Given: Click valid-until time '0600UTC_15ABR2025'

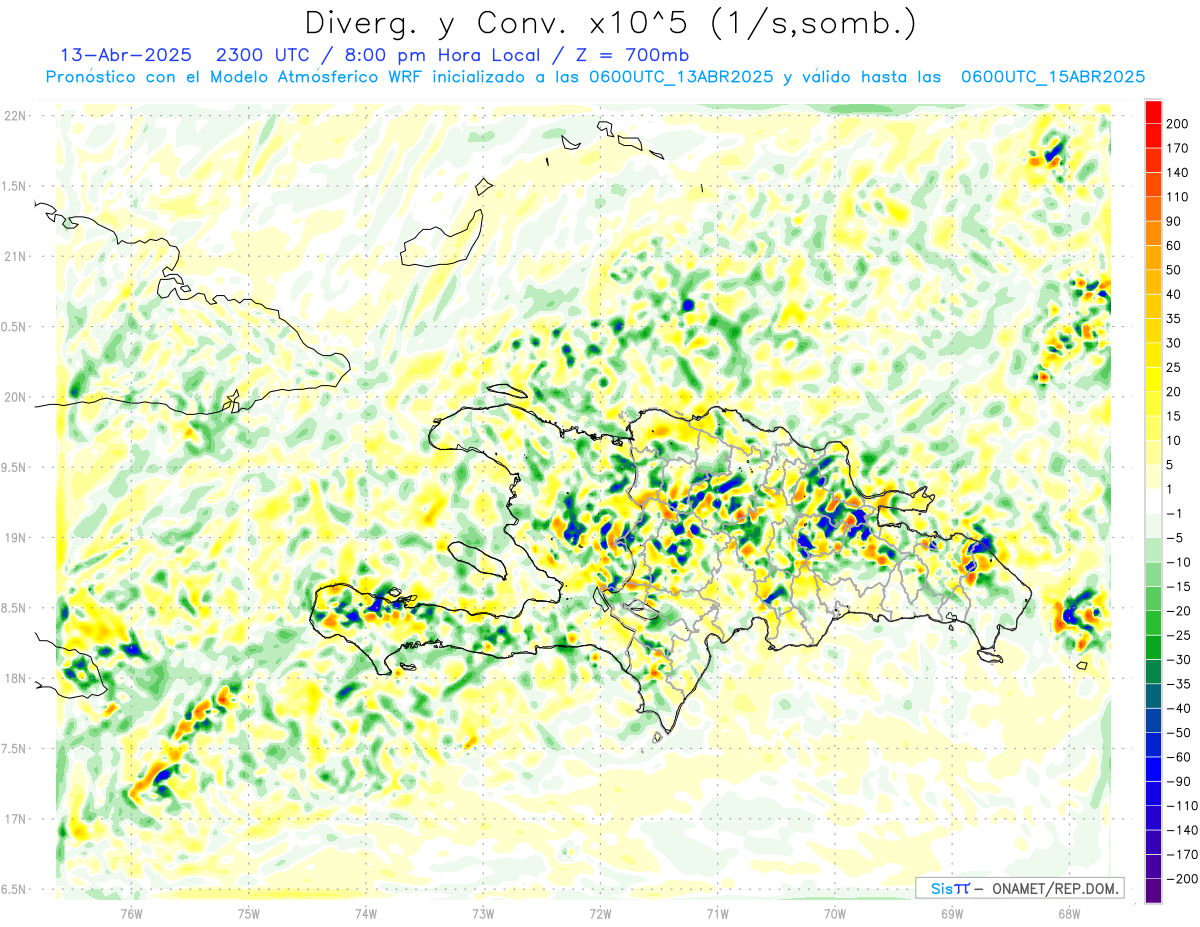Looking at the screenshot, I should (x=1052, y=77).
